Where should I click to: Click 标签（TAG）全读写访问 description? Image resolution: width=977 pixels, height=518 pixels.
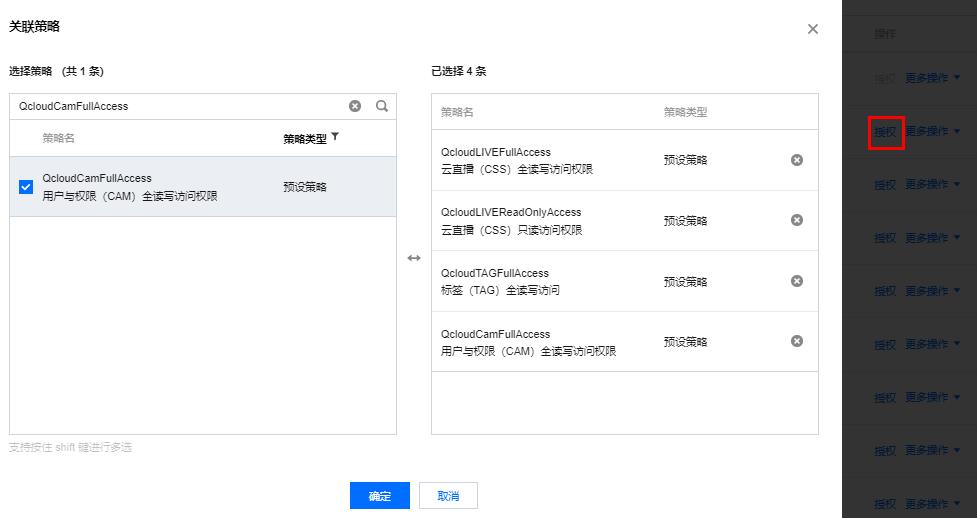pos(500,290)
